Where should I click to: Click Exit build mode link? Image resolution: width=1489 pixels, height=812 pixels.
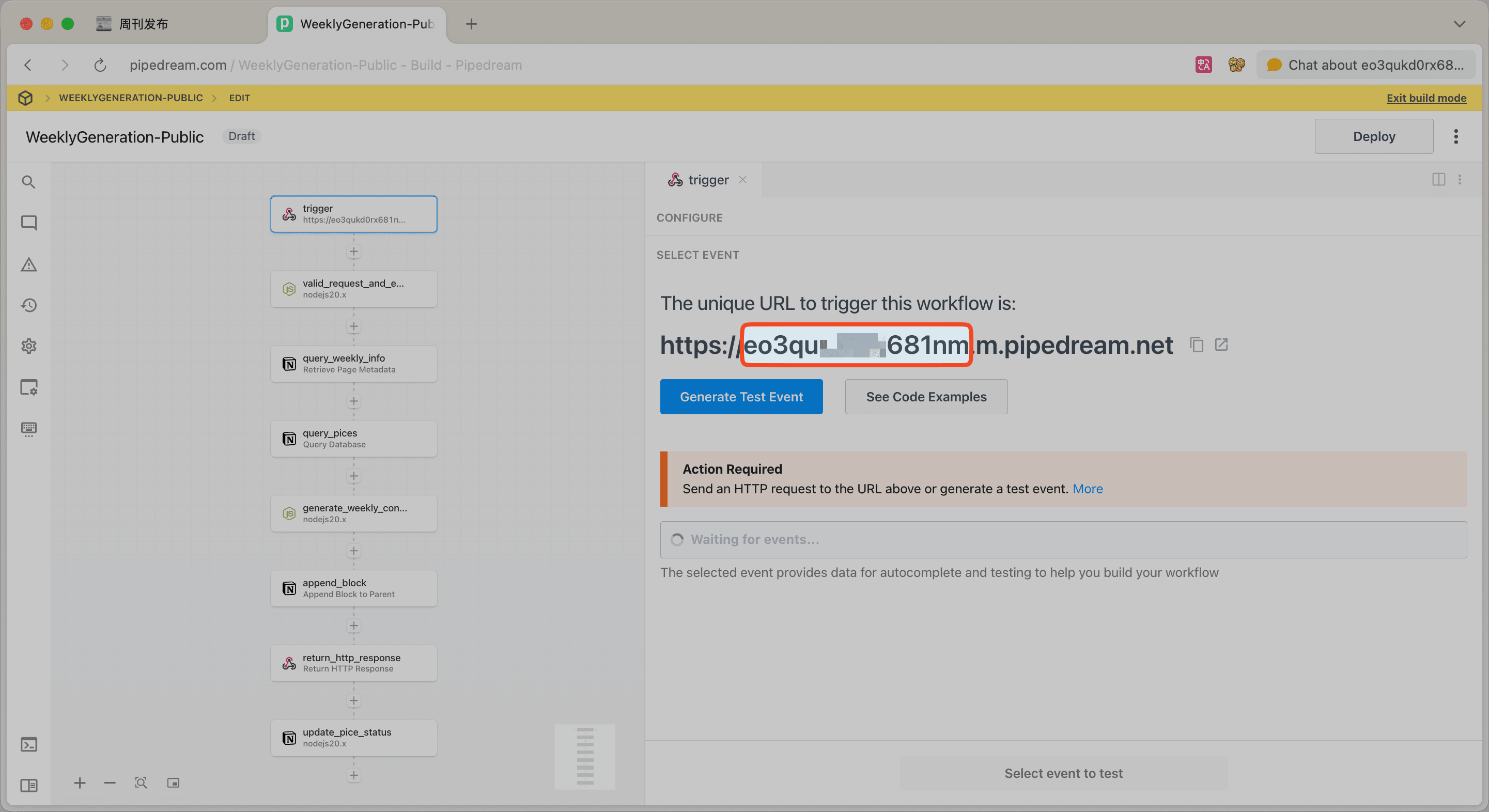coord(1426,98)
